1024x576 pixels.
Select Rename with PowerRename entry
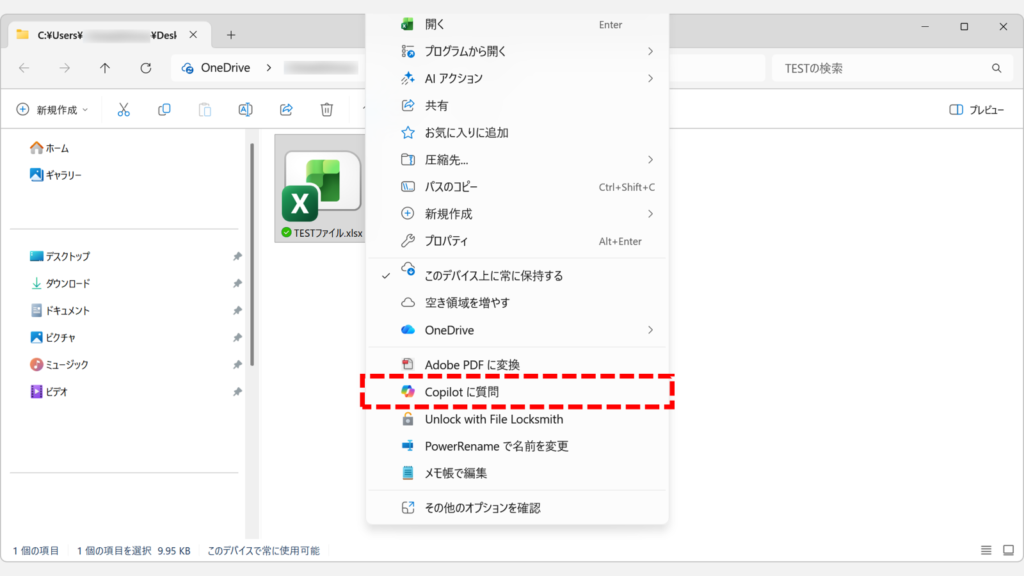pyautogui.click(x=517, y=446)
